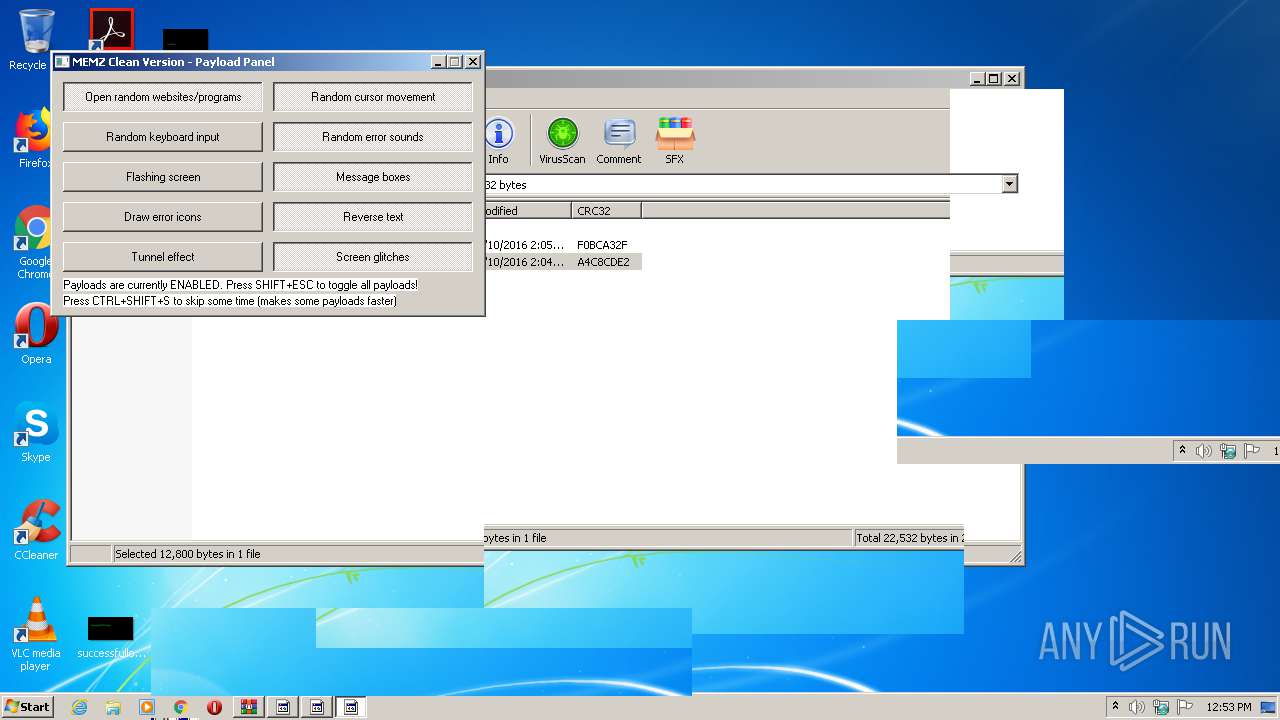Image resolution: width=1280 pixels, height=720 pixels.
Task: Switch to the WinRAR taskbar button
Action: (248, 707)
